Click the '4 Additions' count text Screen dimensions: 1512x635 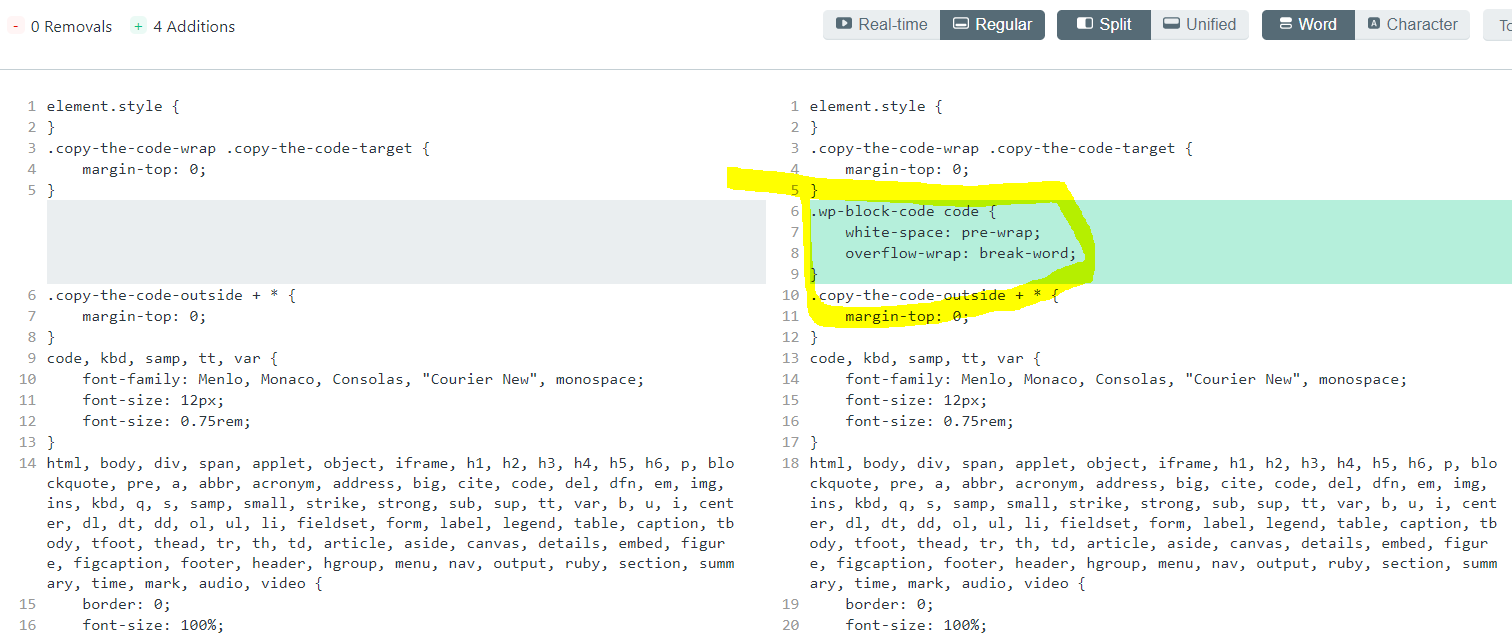pos(194,27)
